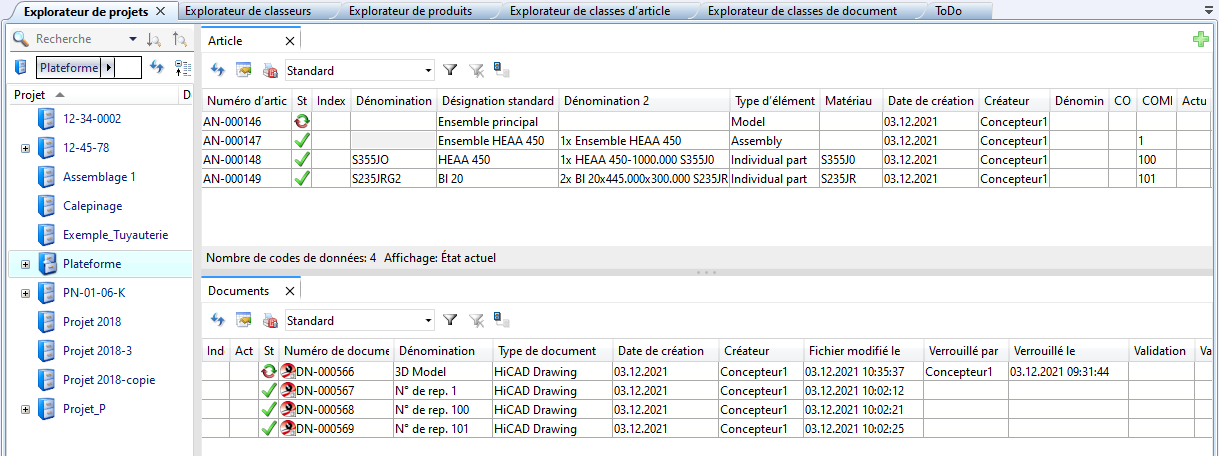Screen dimensions: 1219x456
Task: Click the print/export icon in the Documents toolbar
Action: (x=269, y=320)
